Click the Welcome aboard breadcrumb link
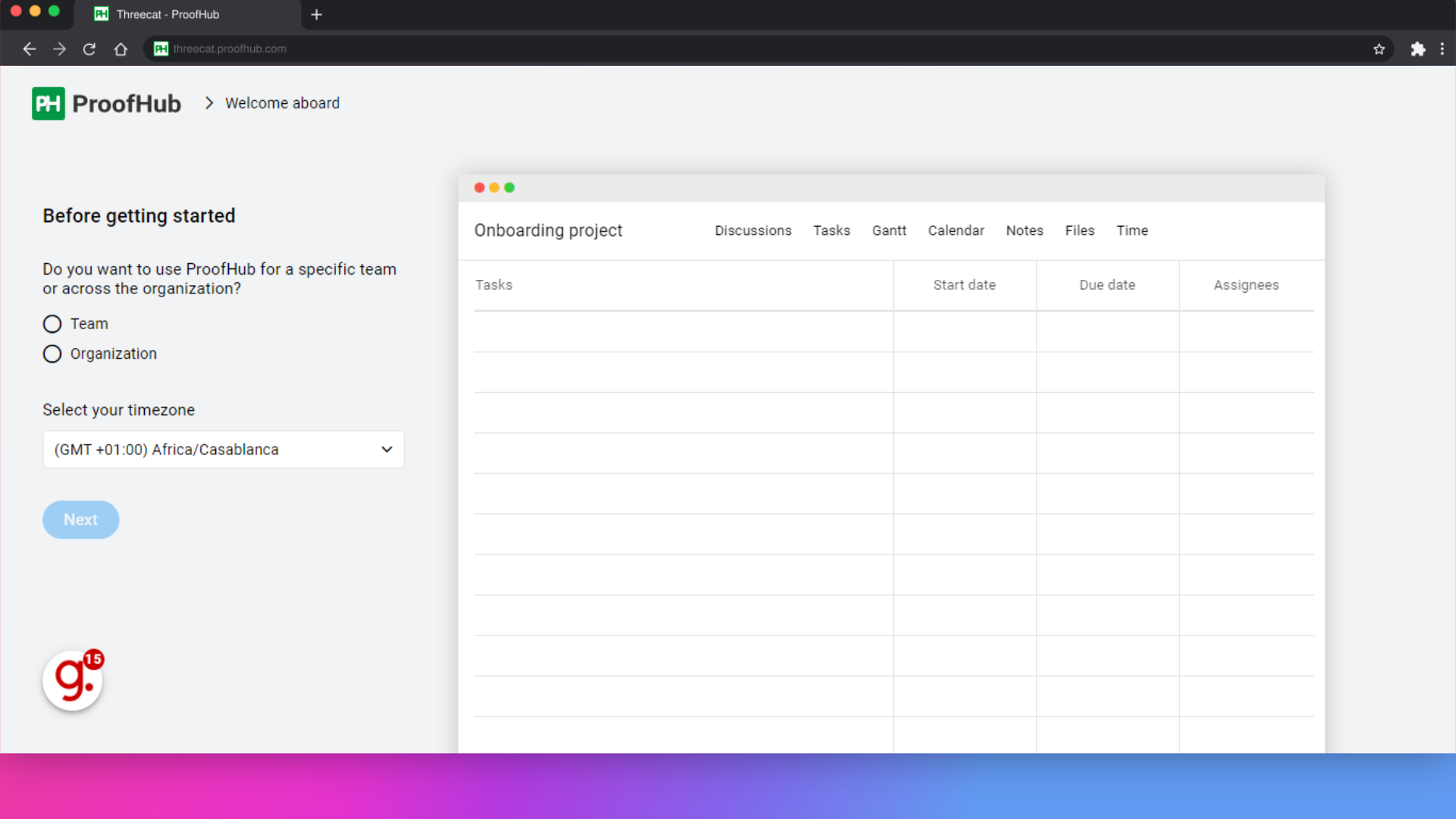This screenshot has height=819, width=1456. point(282,103)
